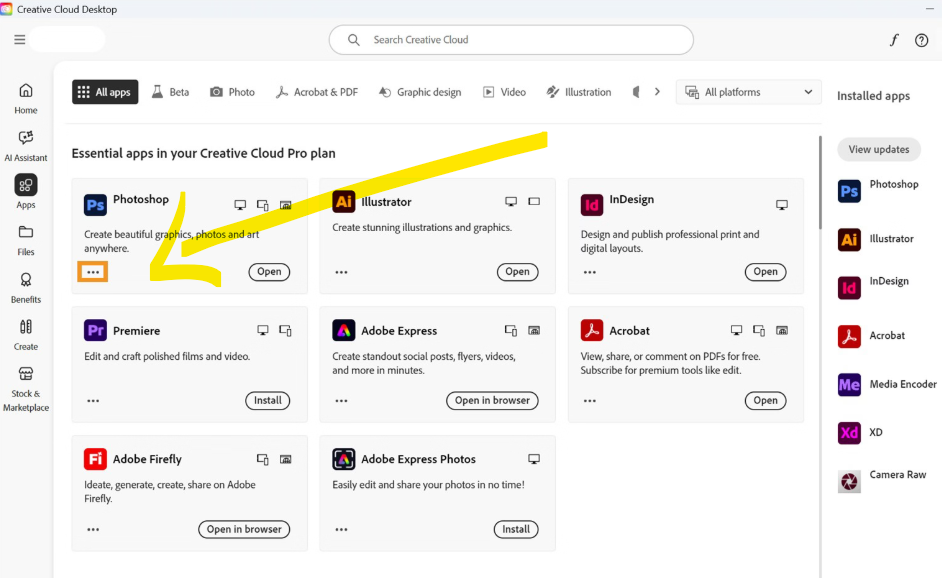Click the web platform icon on Photoshop card
Image resolution: width=942 pixels, height=578 pixels.
[285, 205]
